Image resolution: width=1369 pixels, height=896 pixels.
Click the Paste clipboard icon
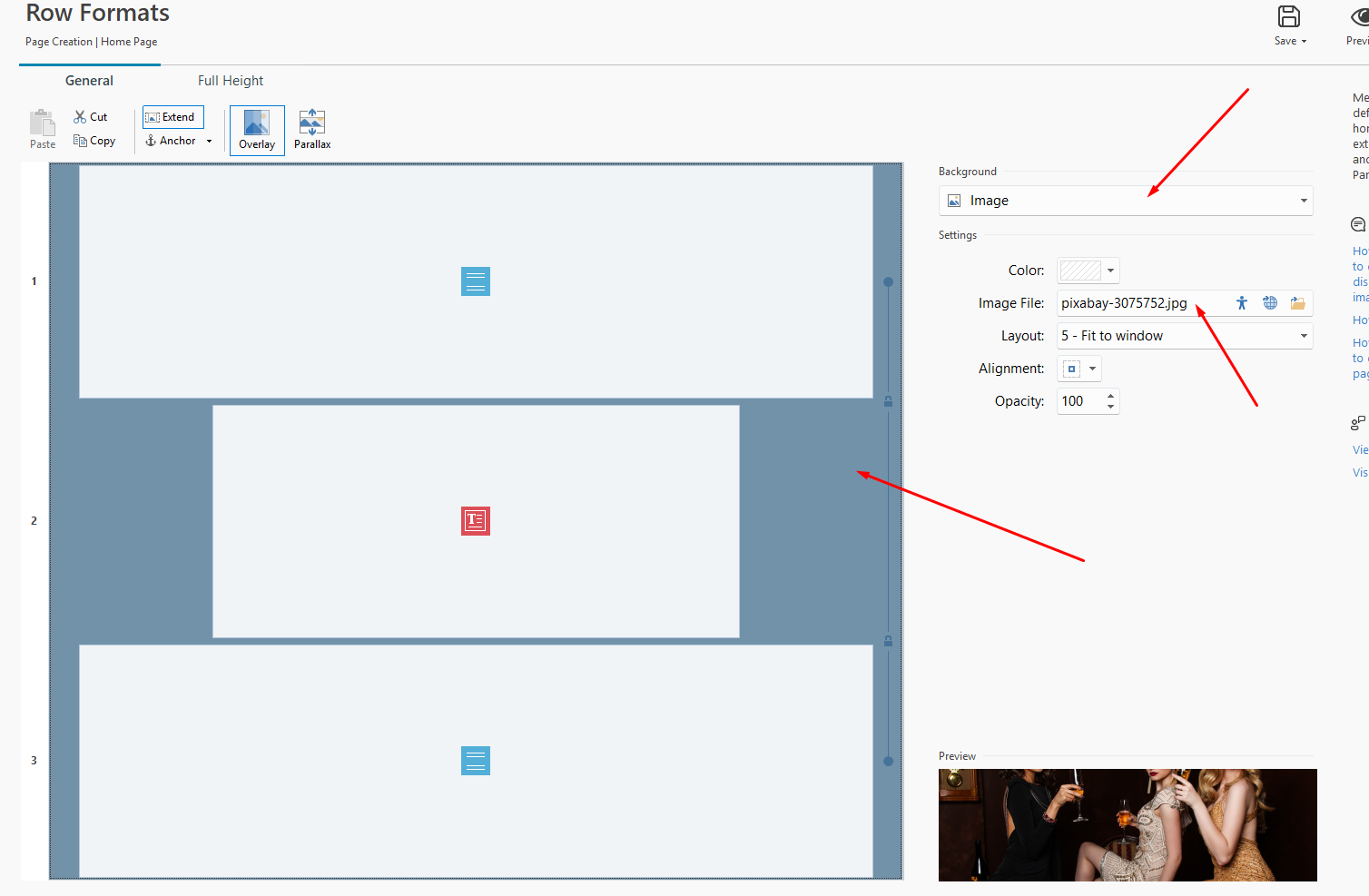[x=43, y=123]
